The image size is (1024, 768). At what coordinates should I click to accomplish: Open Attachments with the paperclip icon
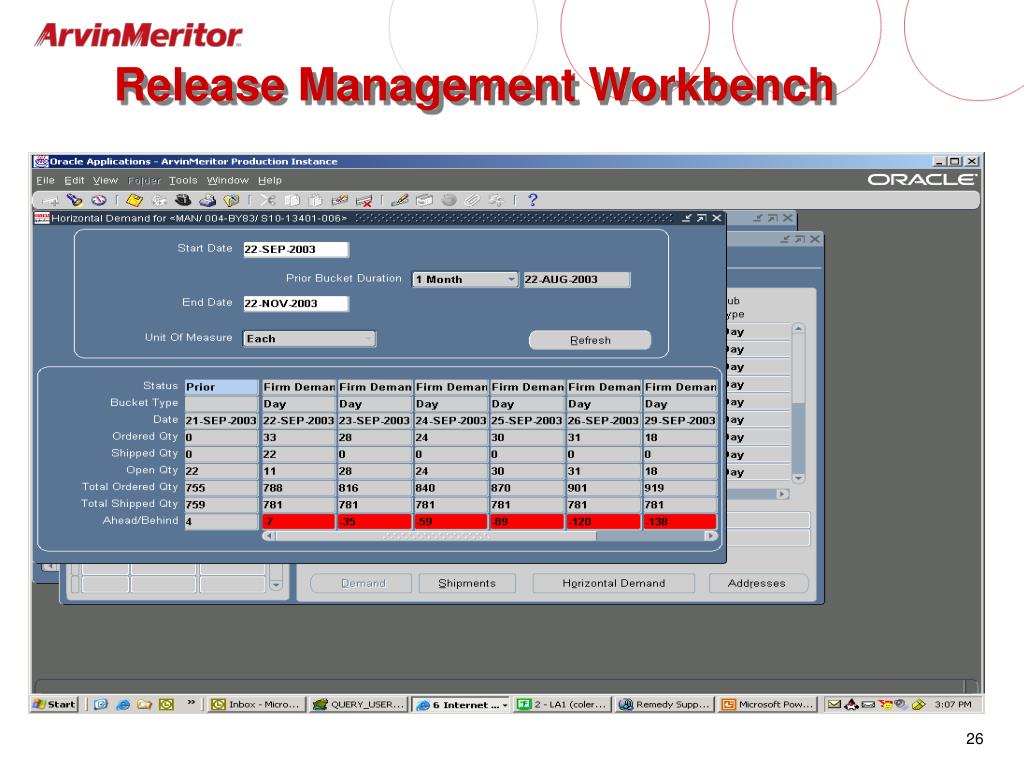pyautogui.click(x=472, y=200)
